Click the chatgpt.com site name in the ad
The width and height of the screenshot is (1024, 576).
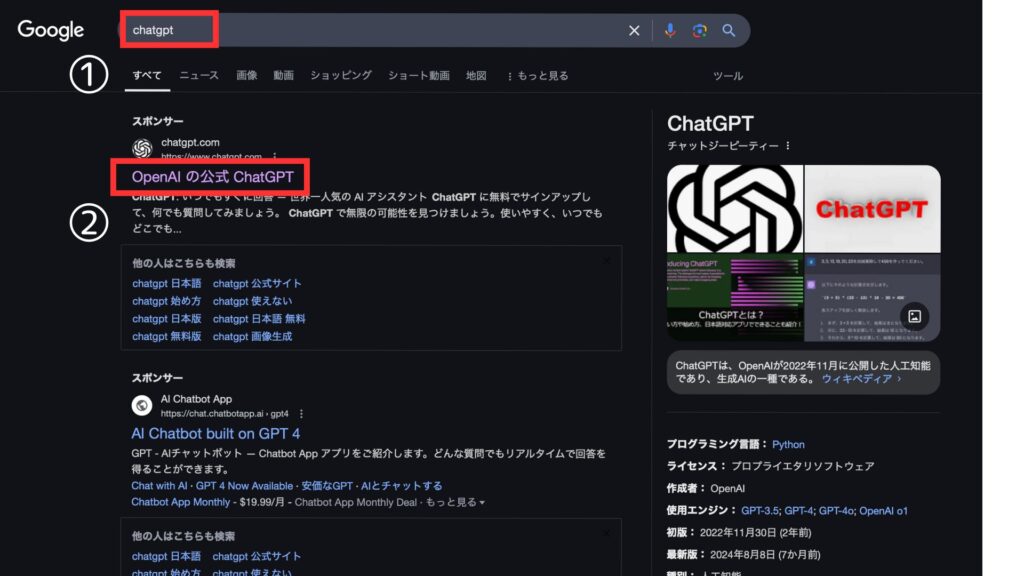click(x=190, y=142)
